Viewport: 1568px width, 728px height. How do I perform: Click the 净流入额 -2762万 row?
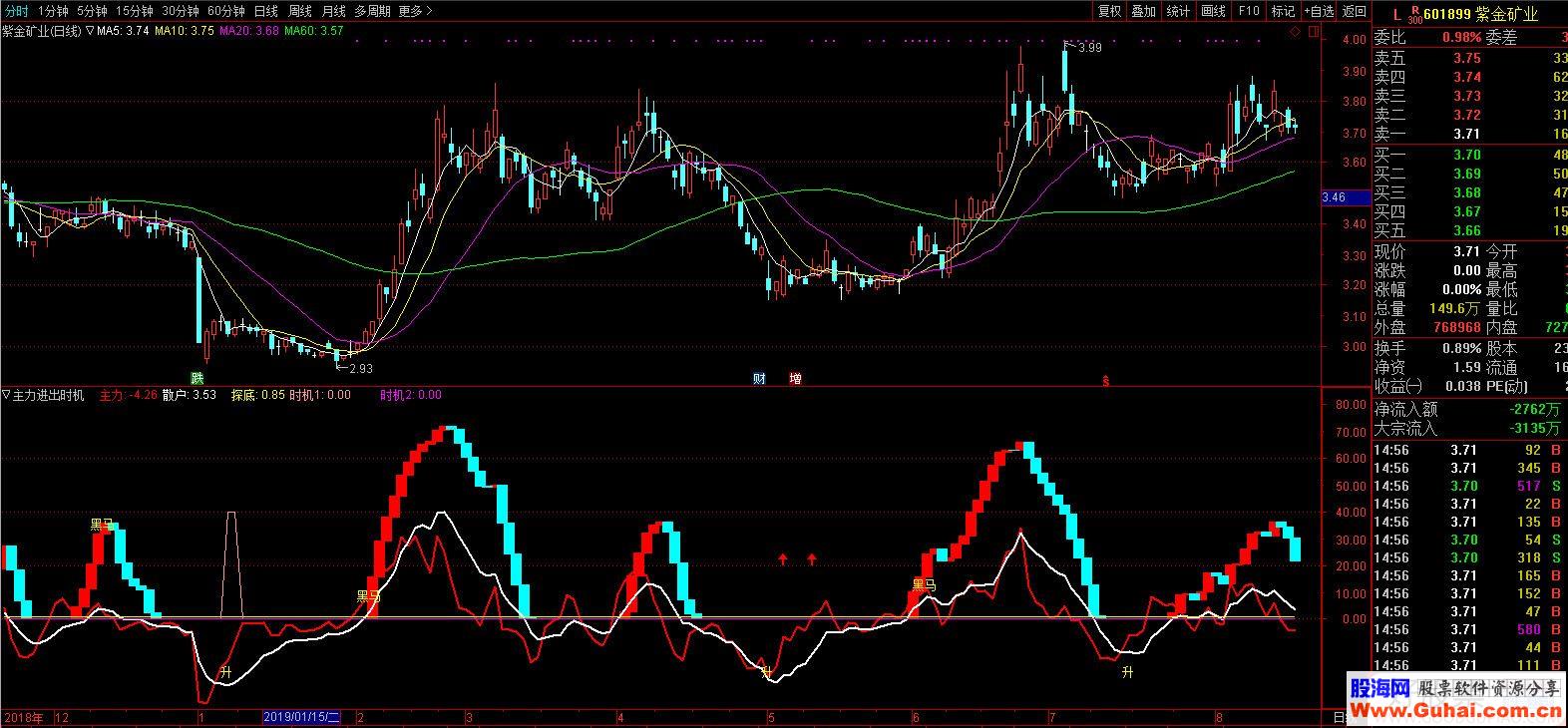coord(1470,409)
